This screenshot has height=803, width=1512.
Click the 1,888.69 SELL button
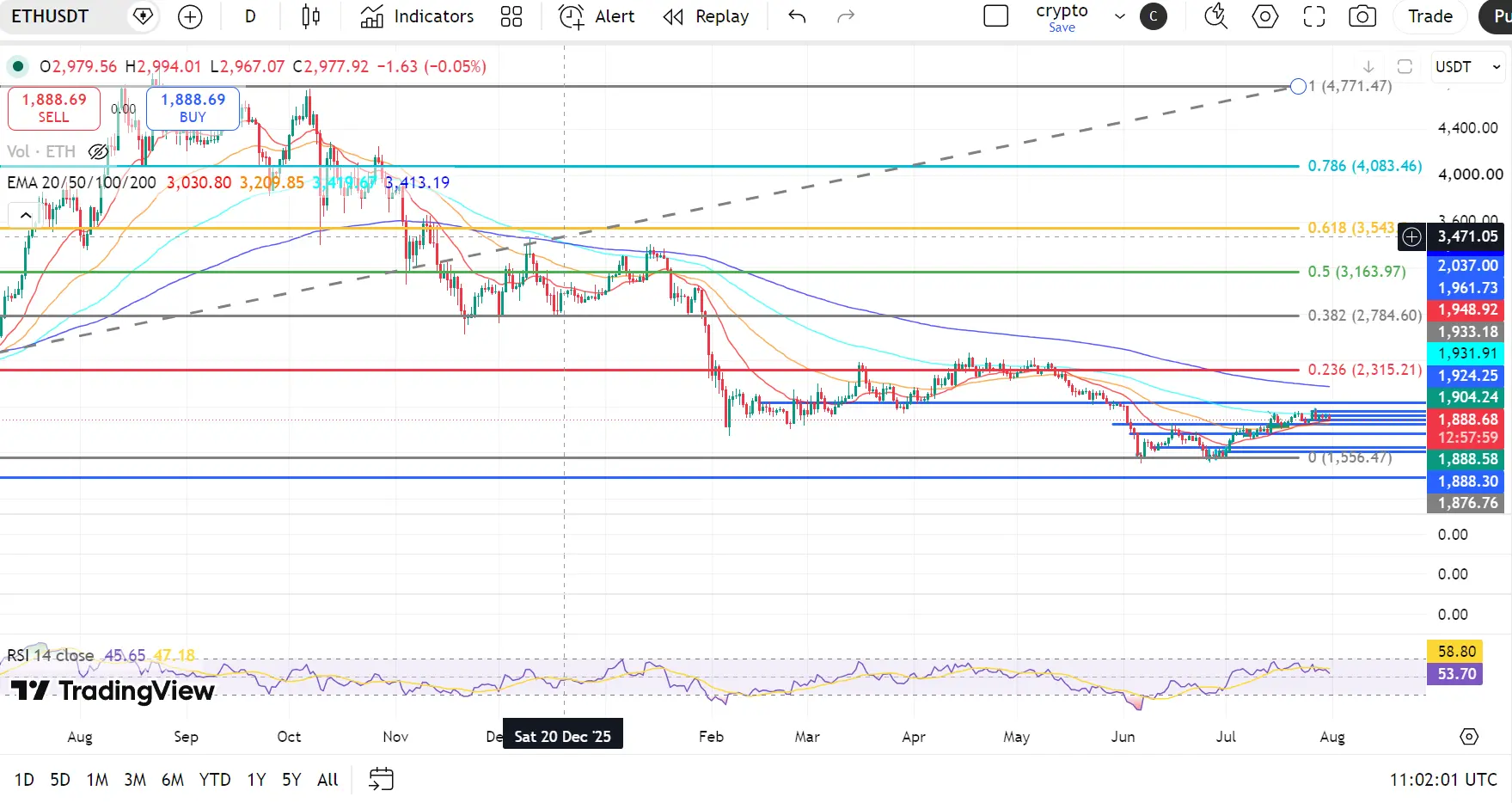[54, 108]
